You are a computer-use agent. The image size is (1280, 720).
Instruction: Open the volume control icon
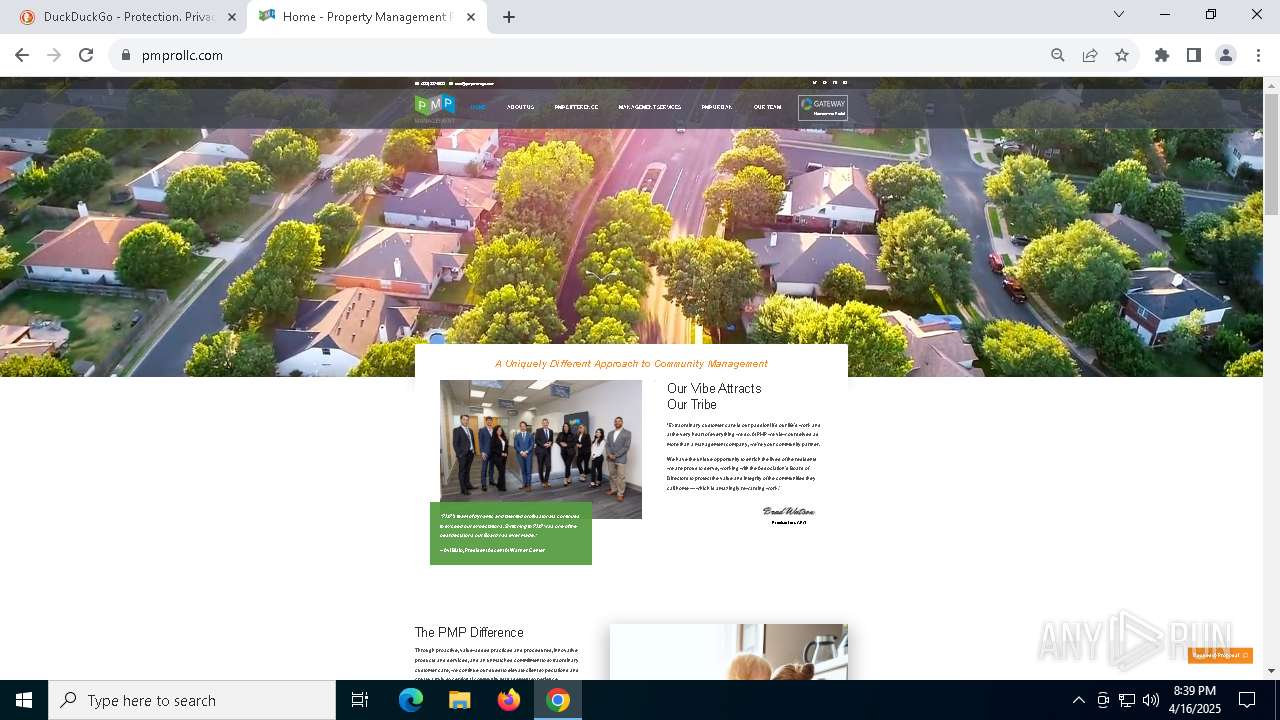click(x=1151, y=700)
